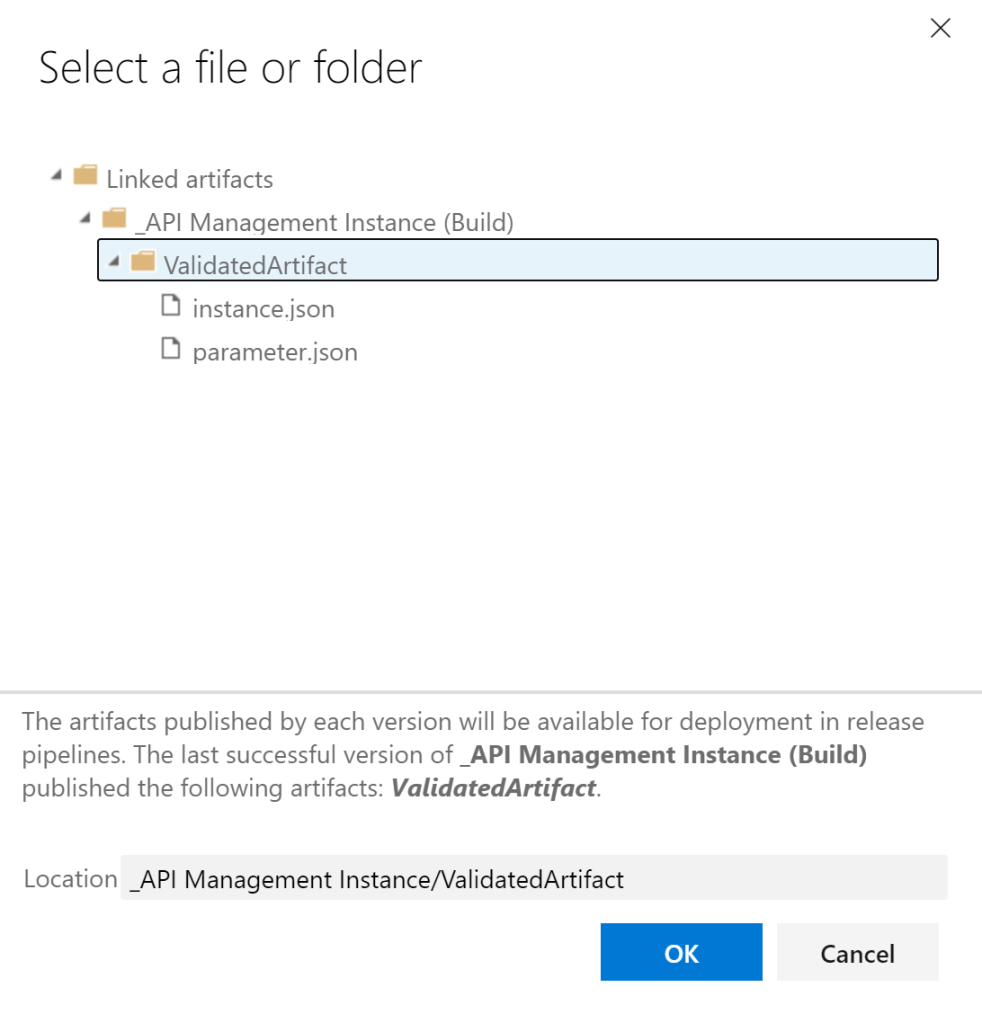Image resolution: width=982 pixels, height=1023 pixels.
Task: Click the italic ValidatedArtifact text in description
Action: tap(493, 788)
